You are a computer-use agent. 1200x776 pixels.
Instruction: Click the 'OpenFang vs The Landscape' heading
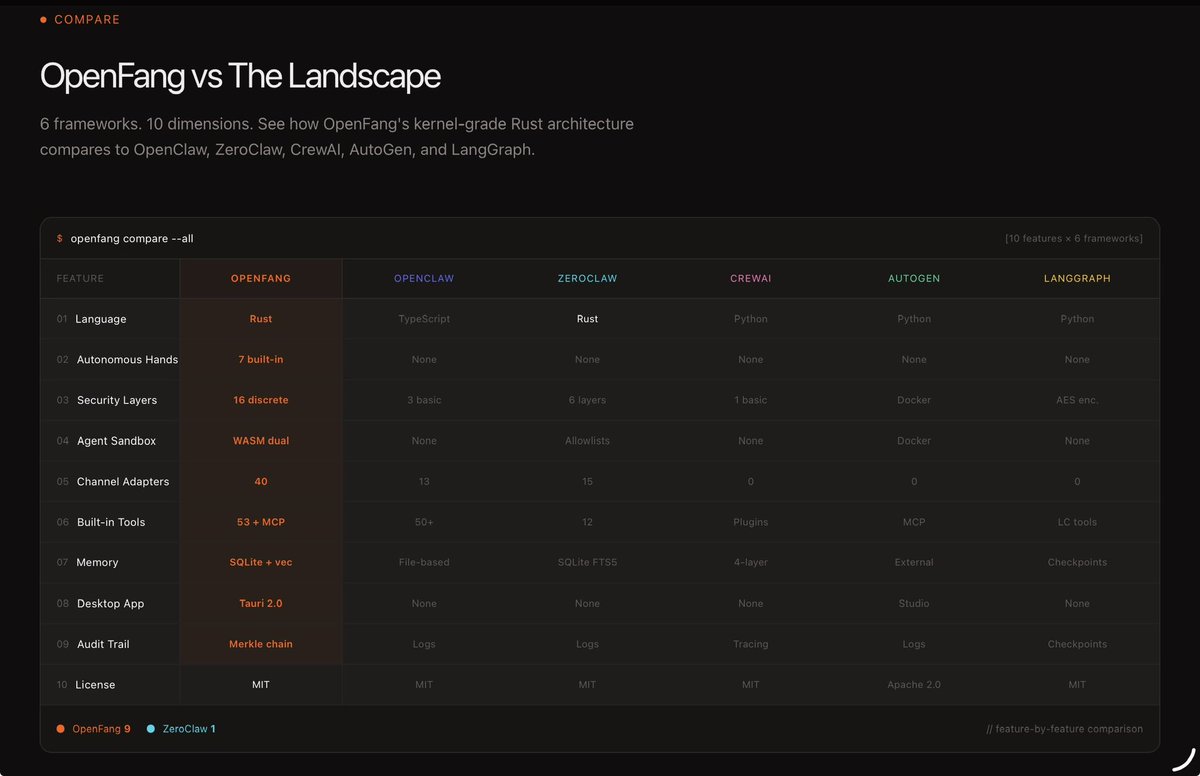[240, 76]
